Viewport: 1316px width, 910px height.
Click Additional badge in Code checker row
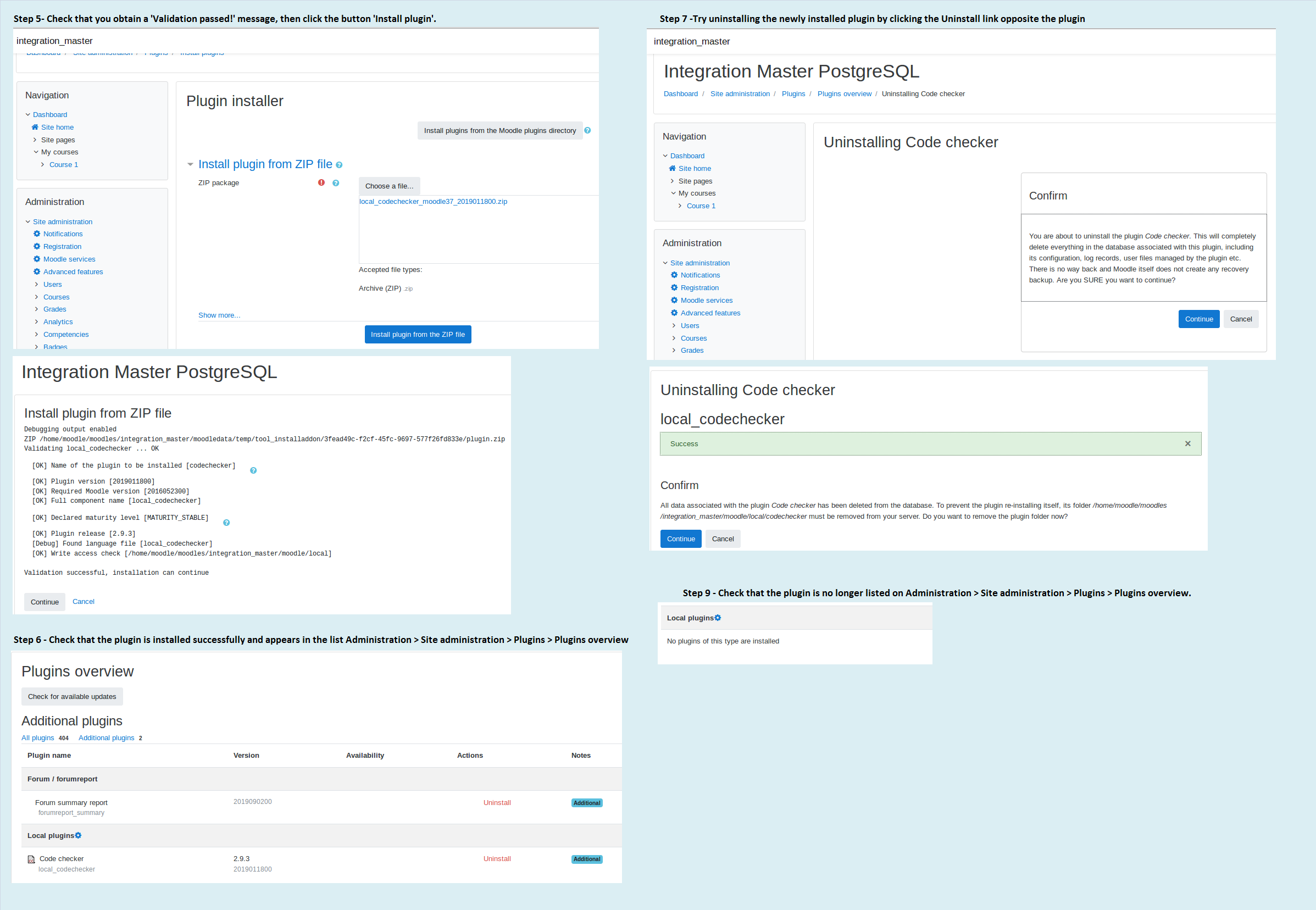[587, 859]
